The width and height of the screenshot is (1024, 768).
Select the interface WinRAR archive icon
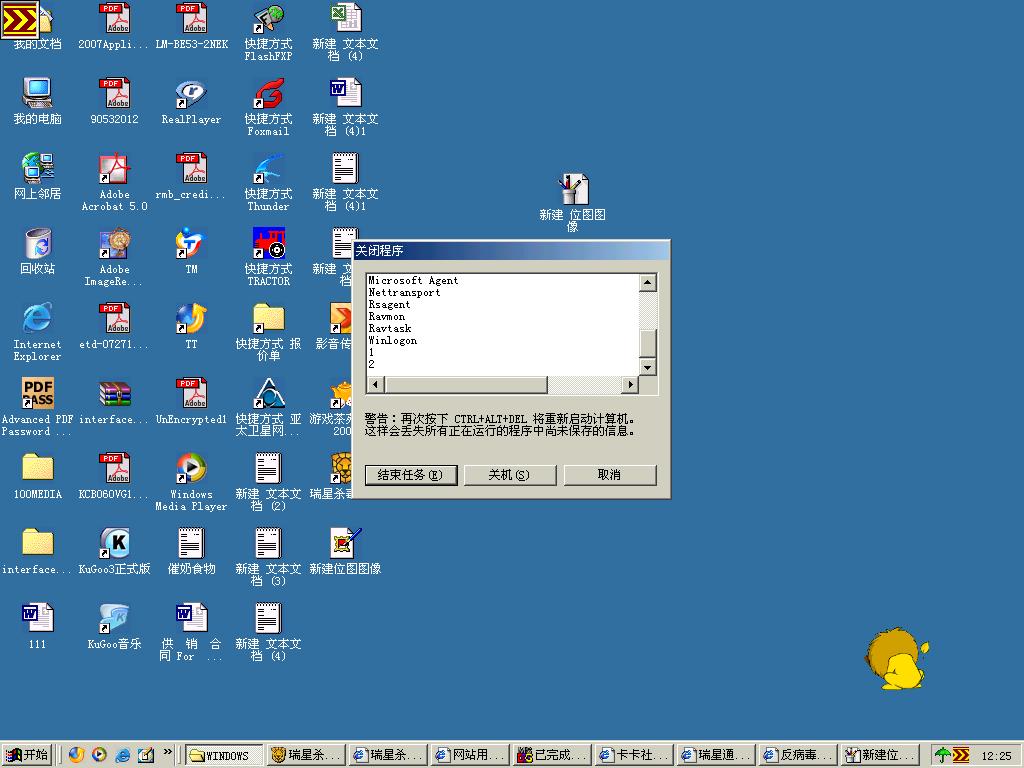pos(114,400)
